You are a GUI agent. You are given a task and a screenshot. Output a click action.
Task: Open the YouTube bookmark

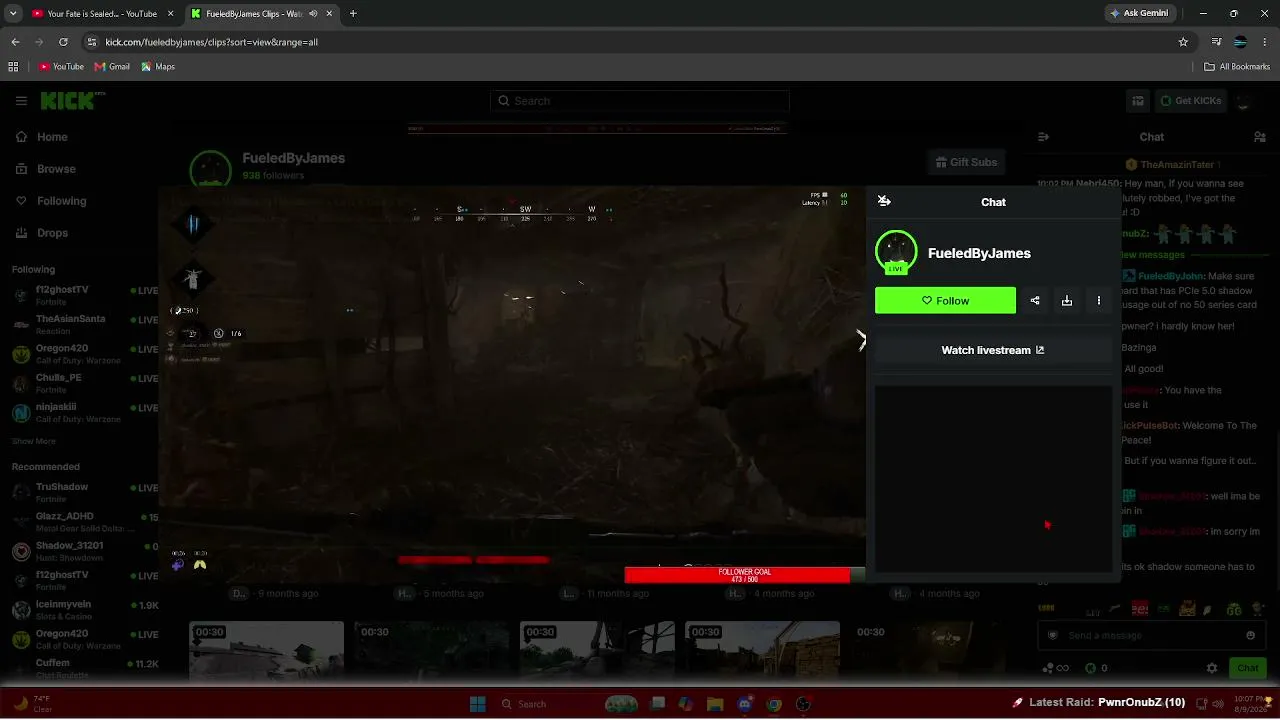[61, 67]
